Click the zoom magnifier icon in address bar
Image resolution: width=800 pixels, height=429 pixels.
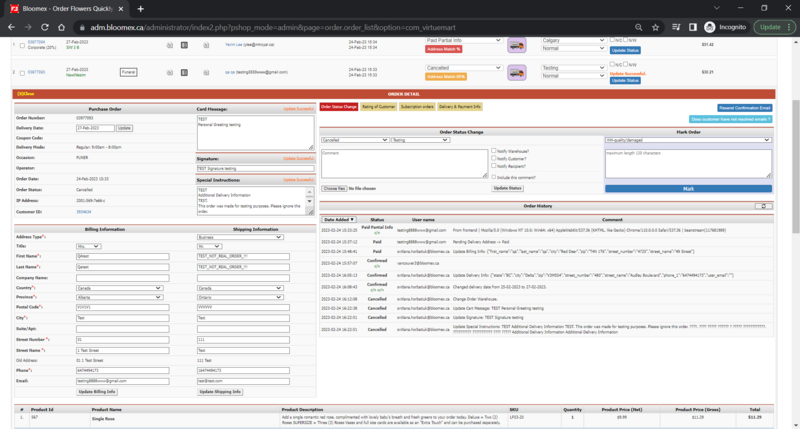click(638, 27)
